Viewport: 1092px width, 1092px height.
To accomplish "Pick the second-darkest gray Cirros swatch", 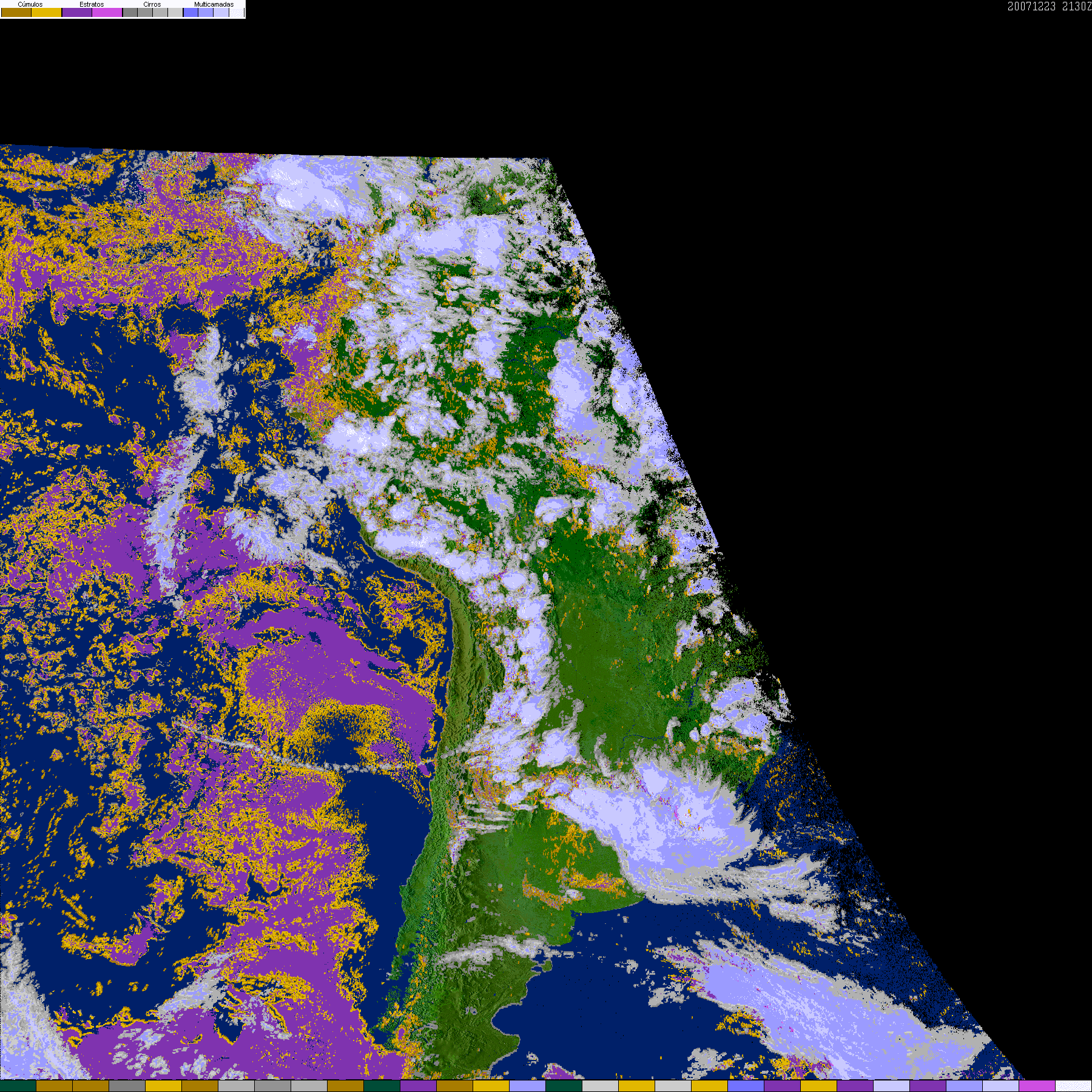I will pos(145,12).
